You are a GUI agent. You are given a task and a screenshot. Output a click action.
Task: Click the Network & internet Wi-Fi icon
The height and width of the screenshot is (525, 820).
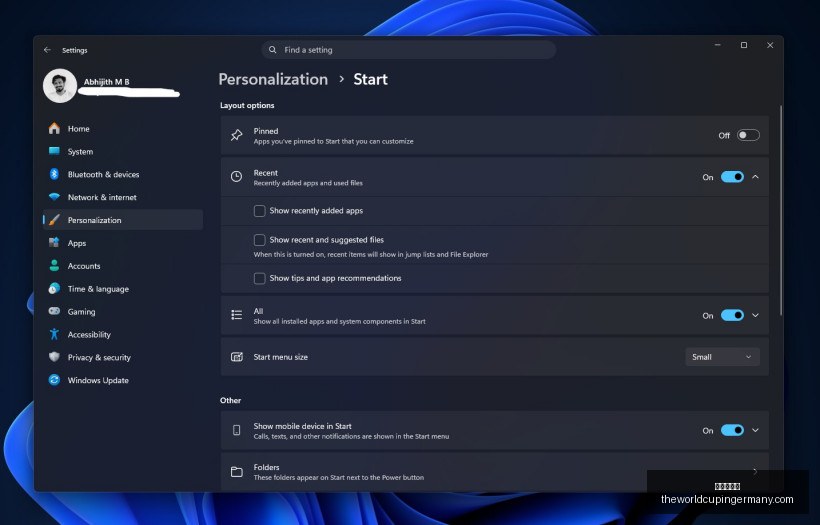pos(54,197)
